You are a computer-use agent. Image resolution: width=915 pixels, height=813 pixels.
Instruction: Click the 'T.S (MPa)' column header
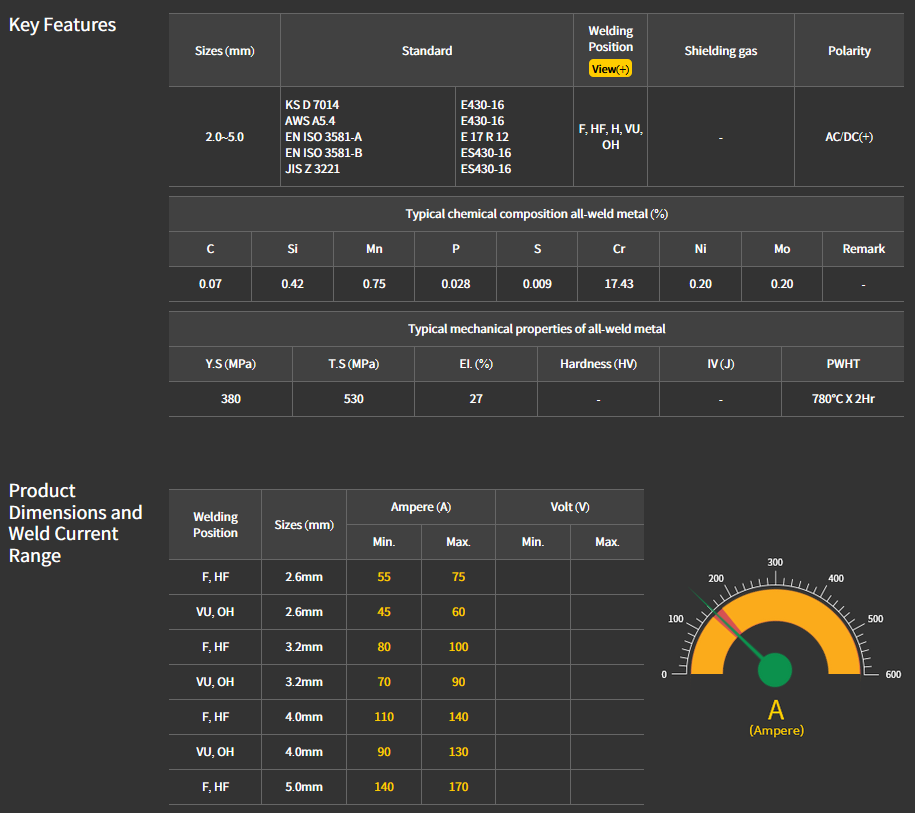[353, 364]
